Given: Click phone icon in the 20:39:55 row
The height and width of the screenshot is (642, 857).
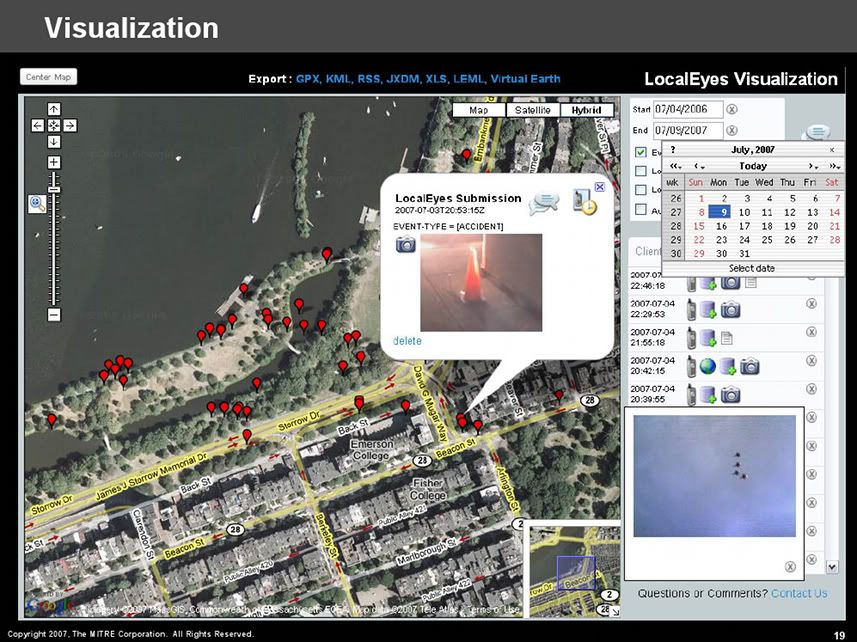Looking at the screenshot, I should click(x=691, y=394).
